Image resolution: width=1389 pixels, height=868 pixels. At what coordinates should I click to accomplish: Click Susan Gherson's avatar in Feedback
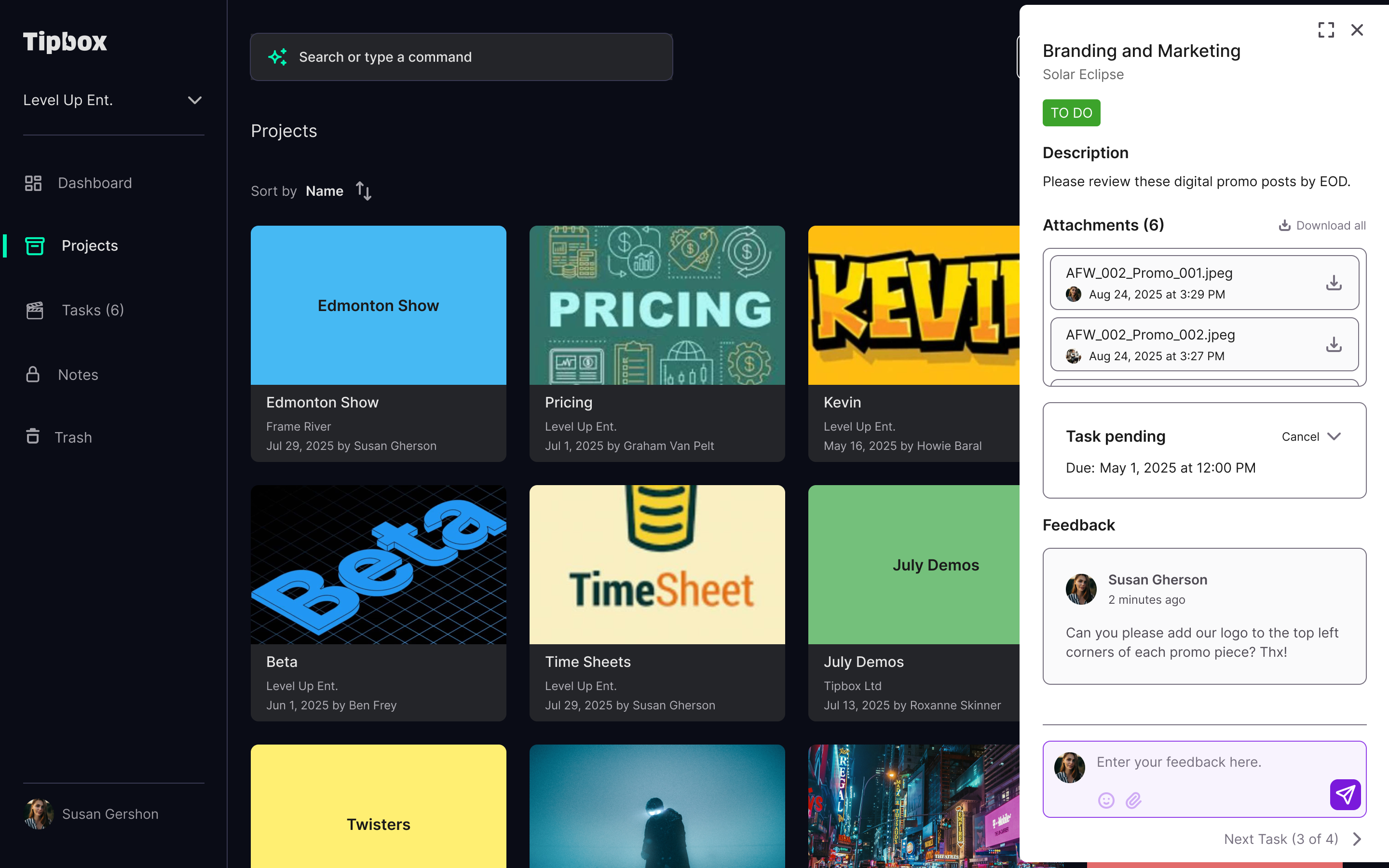[1081, 589]
